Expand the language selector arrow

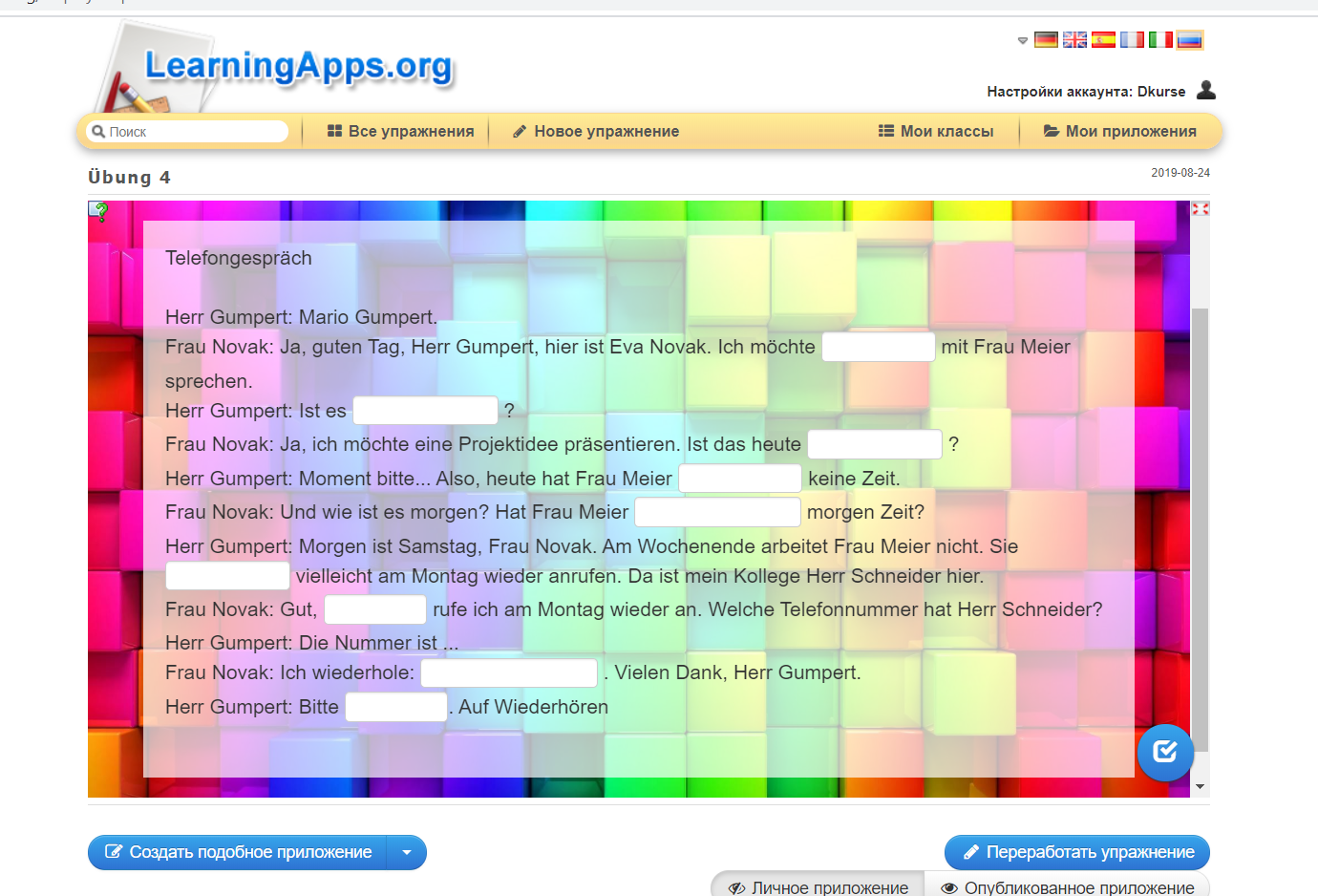click(x=1023, y=41)
